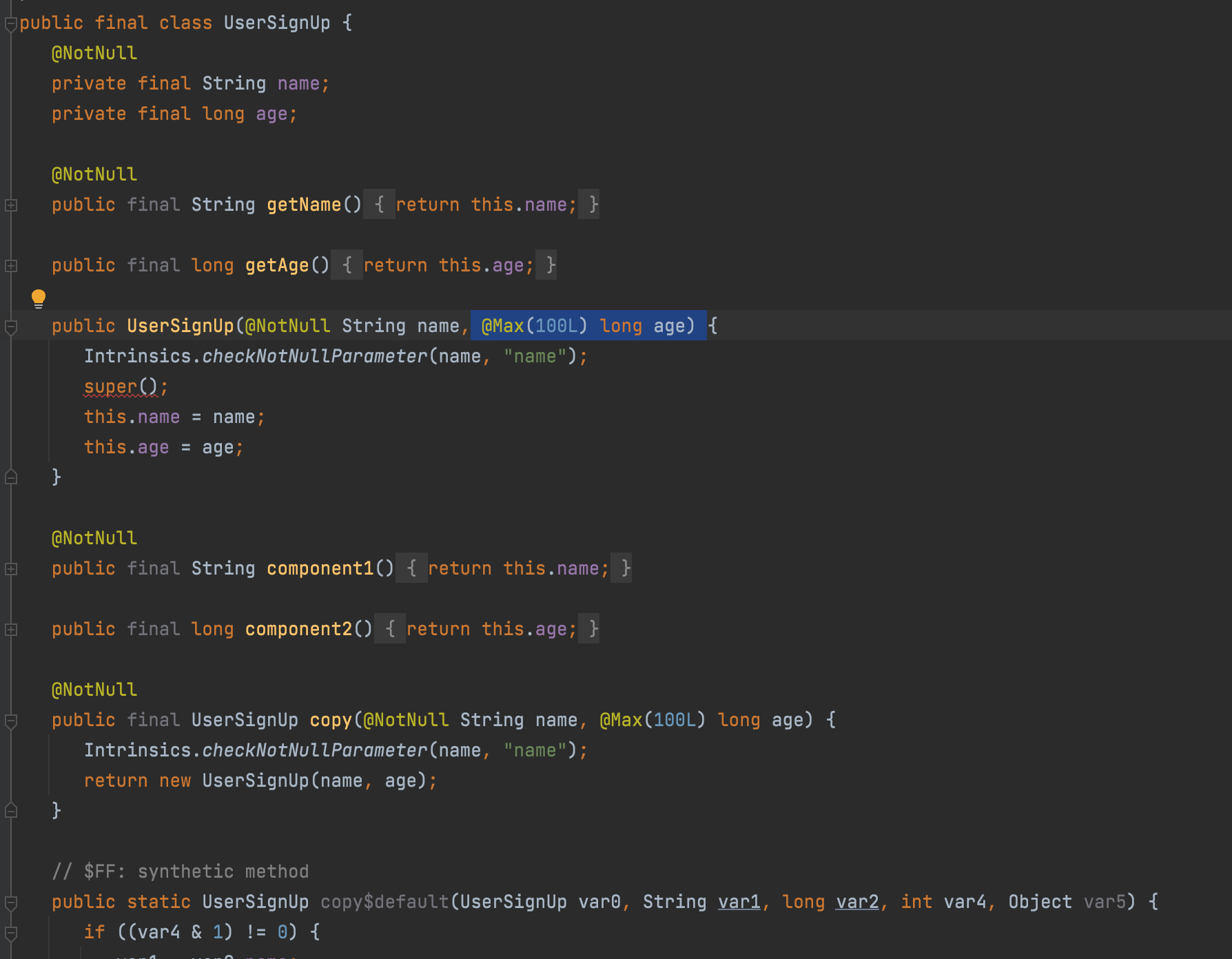
Task: Click the '@NotNull' annotation above getName
Action: pyautogui.click(x=94, y=174)
